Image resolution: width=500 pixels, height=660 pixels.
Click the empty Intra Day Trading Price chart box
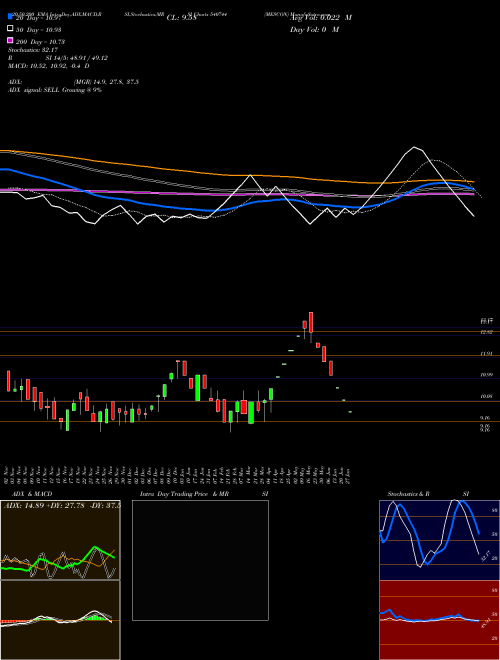(200, 560)
